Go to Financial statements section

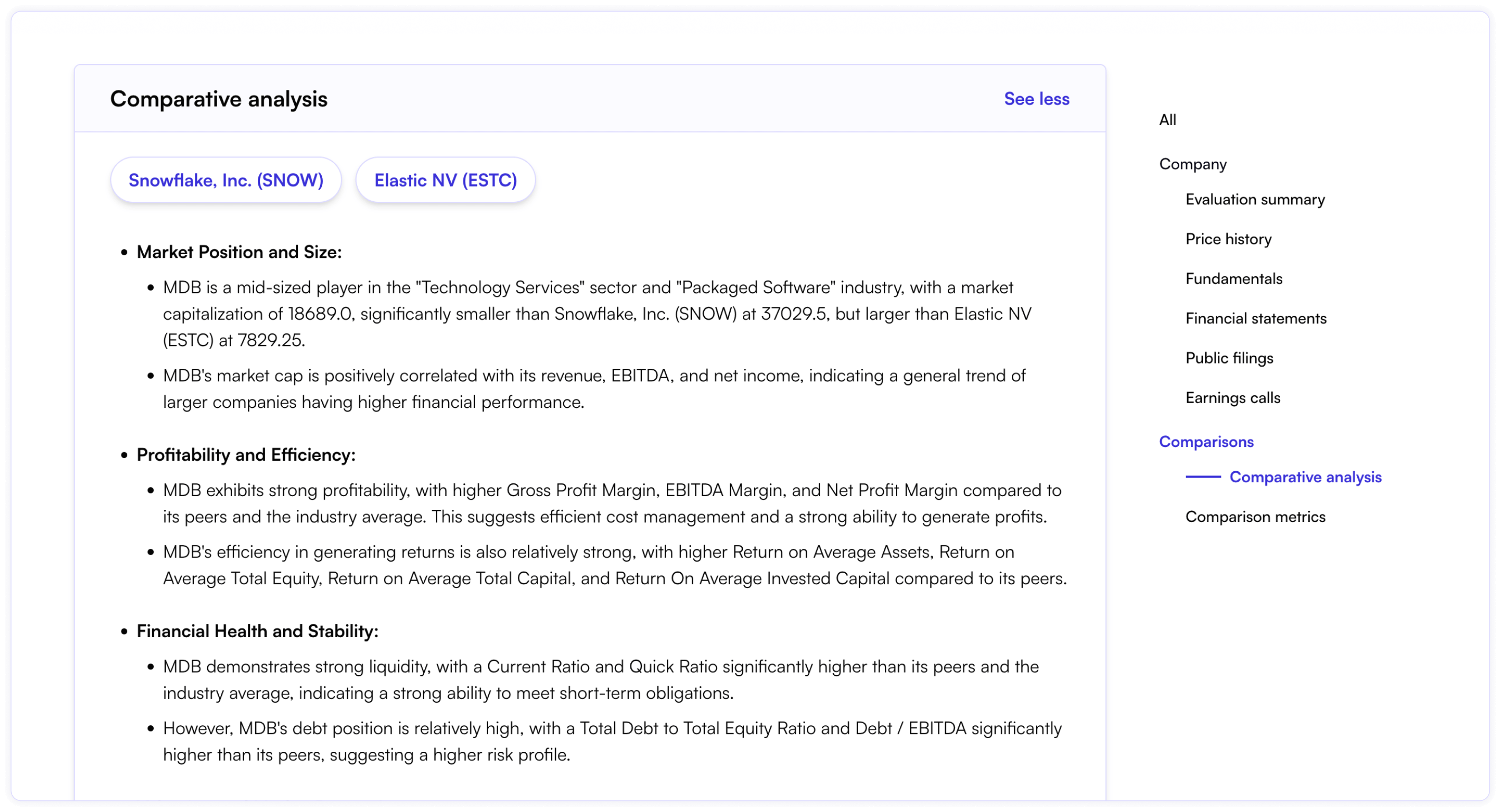[1256, 318]
